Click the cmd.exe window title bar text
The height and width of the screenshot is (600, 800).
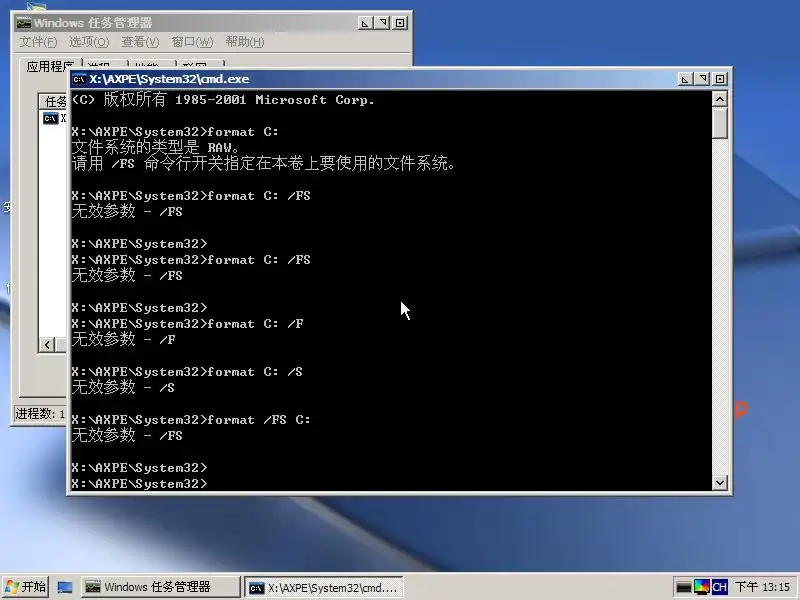(x=169, y=79)
